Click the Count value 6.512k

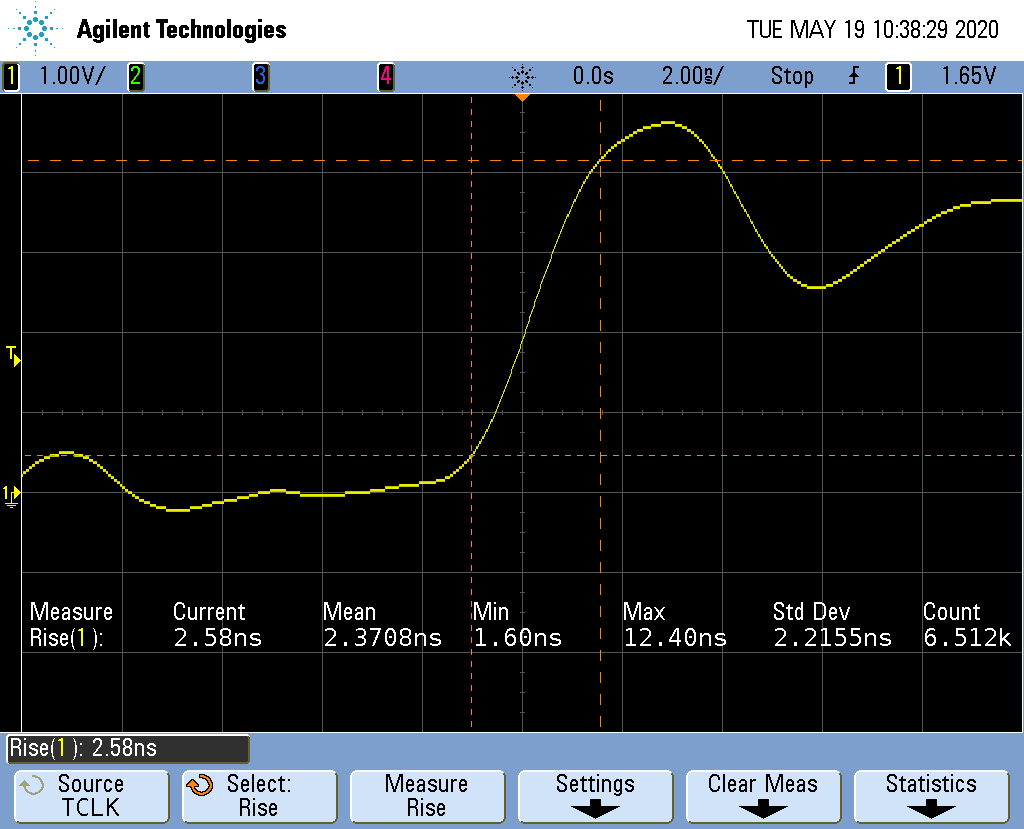click(967, 638)
